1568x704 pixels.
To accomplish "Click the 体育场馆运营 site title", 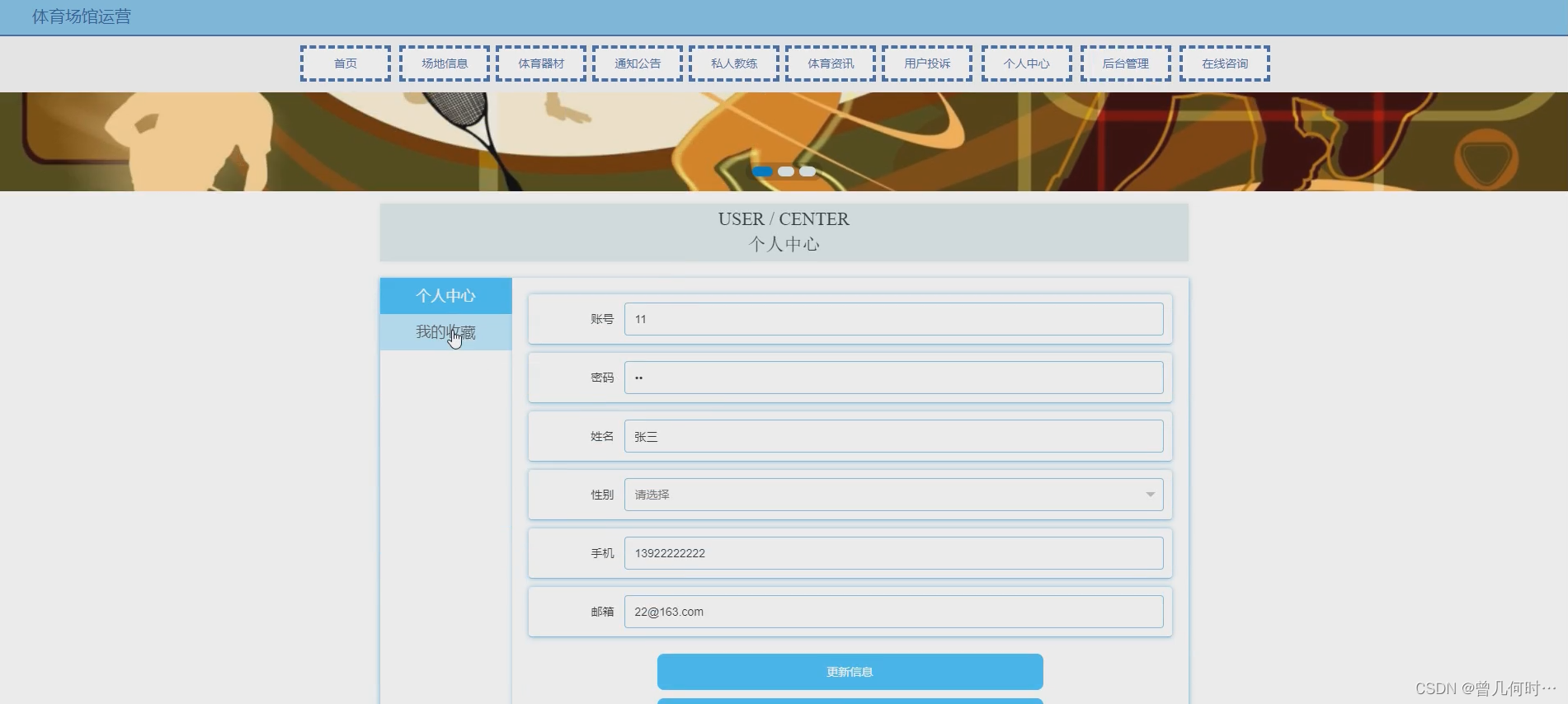I will [x=82, y=16].
